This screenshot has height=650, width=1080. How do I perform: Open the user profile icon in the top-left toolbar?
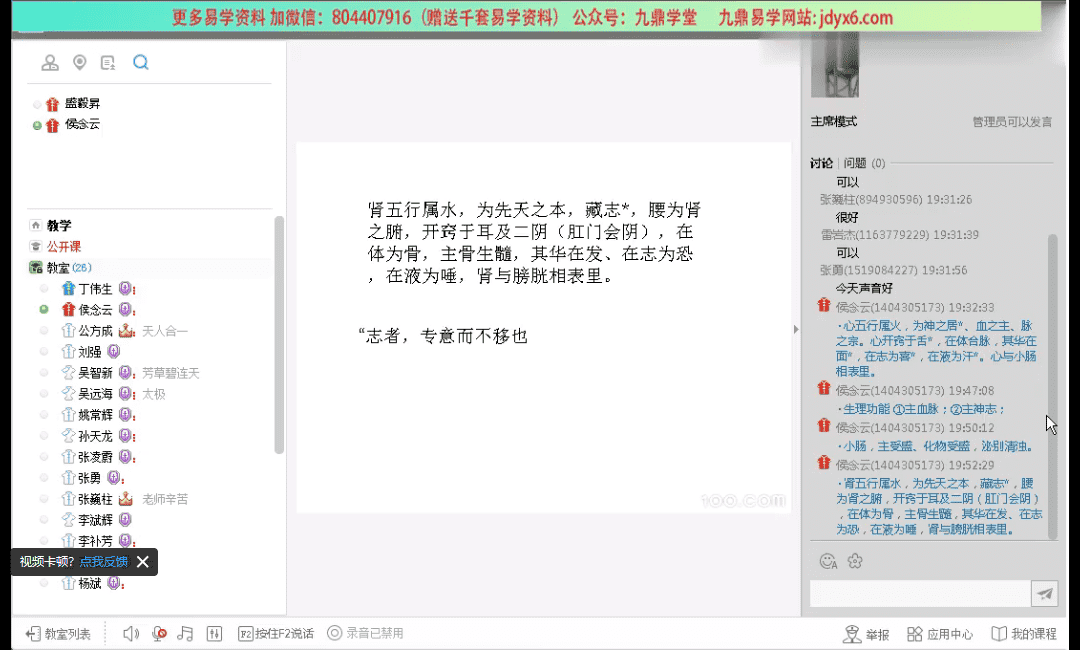[50, 63]
